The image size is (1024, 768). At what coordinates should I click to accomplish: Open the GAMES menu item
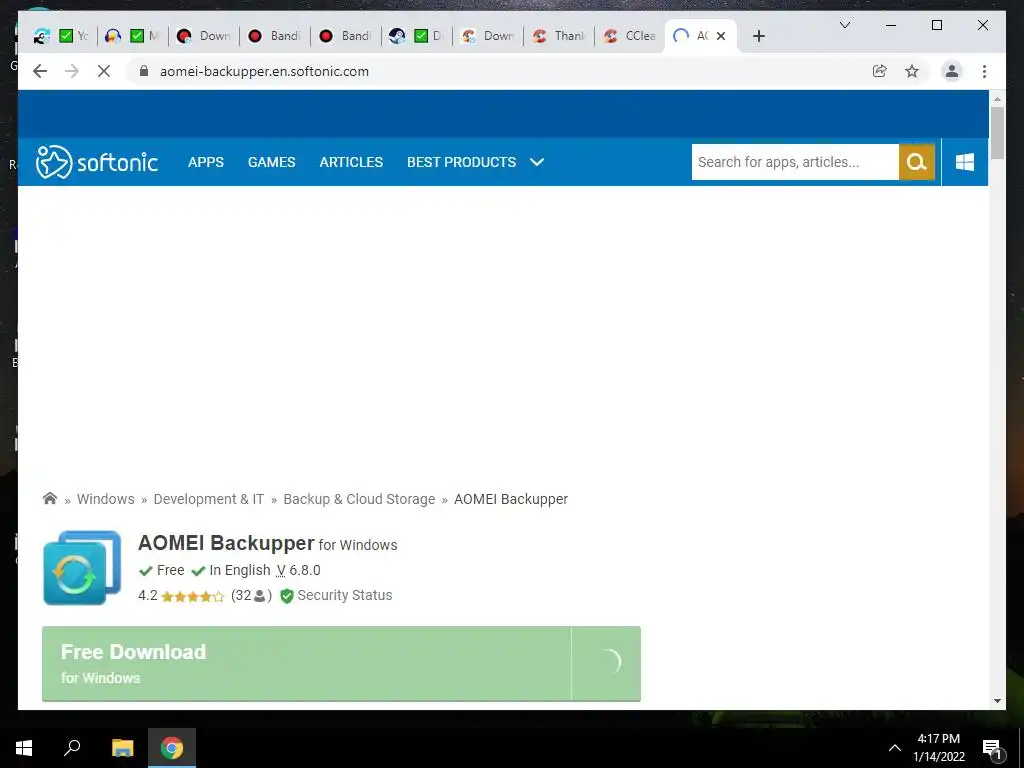pyautogui.click(x=272, y=162)
